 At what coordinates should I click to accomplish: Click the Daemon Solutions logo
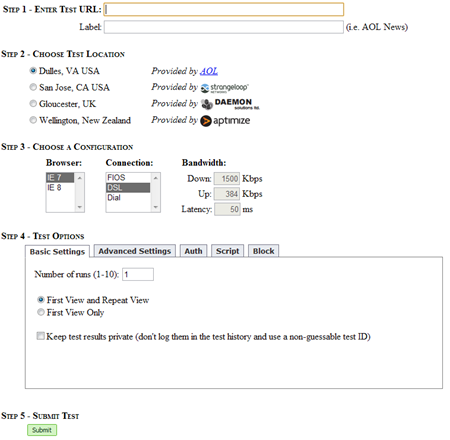(230, 104)
